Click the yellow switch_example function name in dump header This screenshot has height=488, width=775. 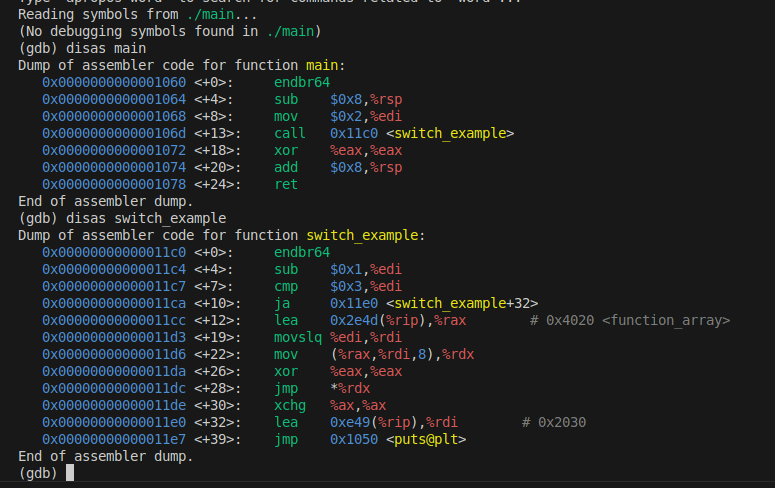tap(364, 235)
